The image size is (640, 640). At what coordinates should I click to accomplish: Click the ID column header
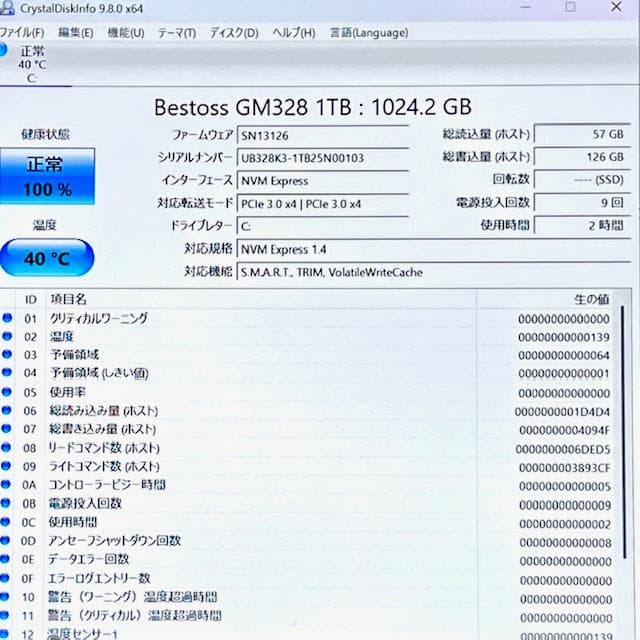click(31, 300)
